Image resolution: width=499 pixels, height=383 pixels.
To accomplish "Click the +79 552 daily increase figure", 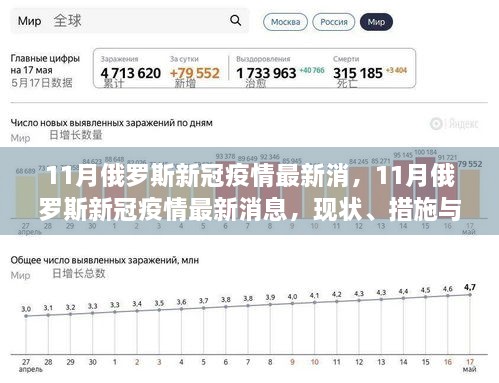I will tap(195, 73).
